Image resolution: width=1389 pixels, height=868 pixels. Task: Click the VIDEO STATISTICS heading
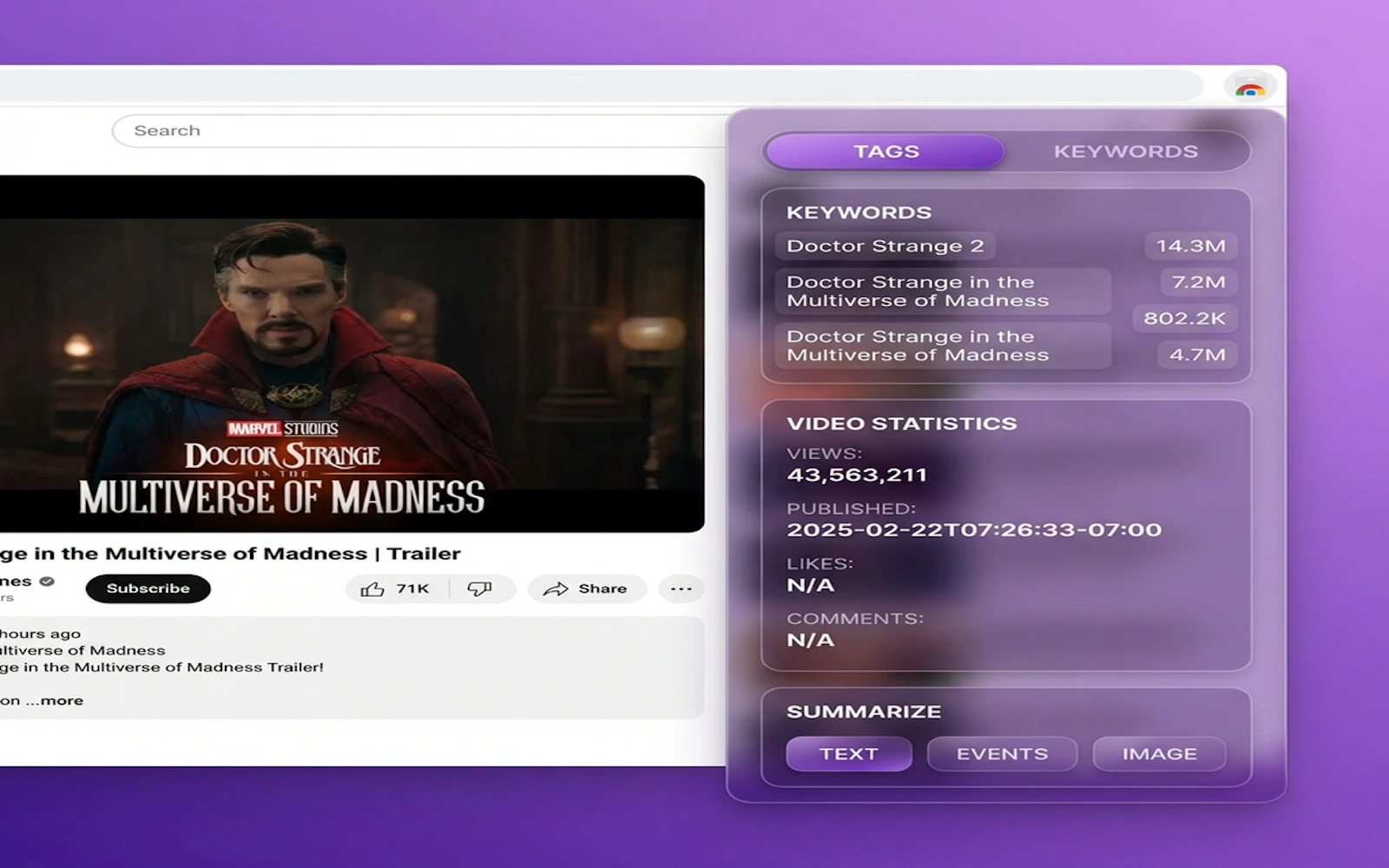tap(901, 424)
